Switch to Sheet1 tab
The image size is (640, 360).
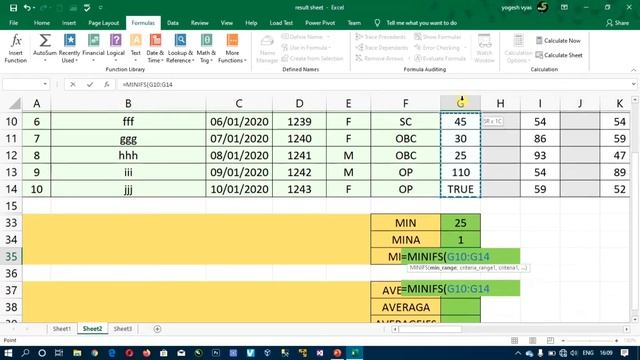[62, 329]
